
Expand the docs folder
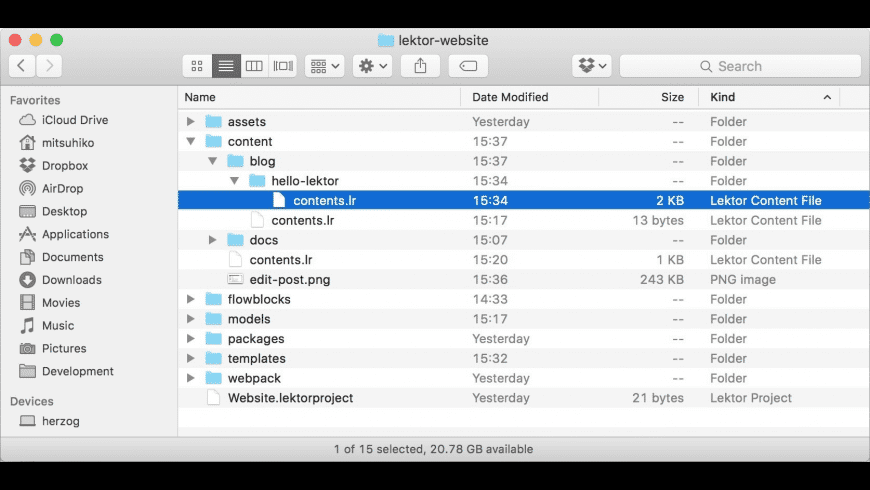coord(212,240)
